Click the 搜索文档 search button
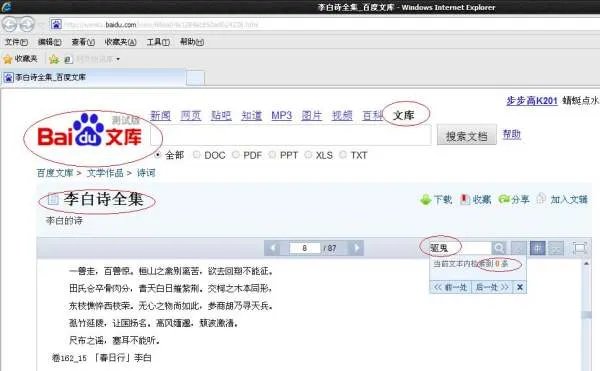This screenshot has height=371, width=600. tap(466, 135)
